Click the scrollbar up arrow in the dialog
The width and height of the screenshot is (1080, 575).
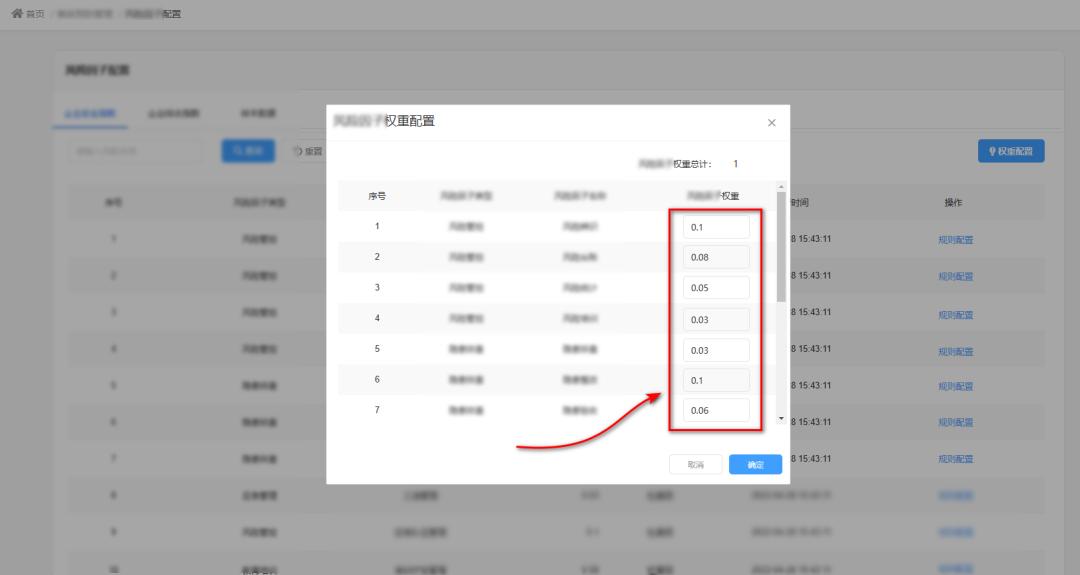tap(781, 187)
